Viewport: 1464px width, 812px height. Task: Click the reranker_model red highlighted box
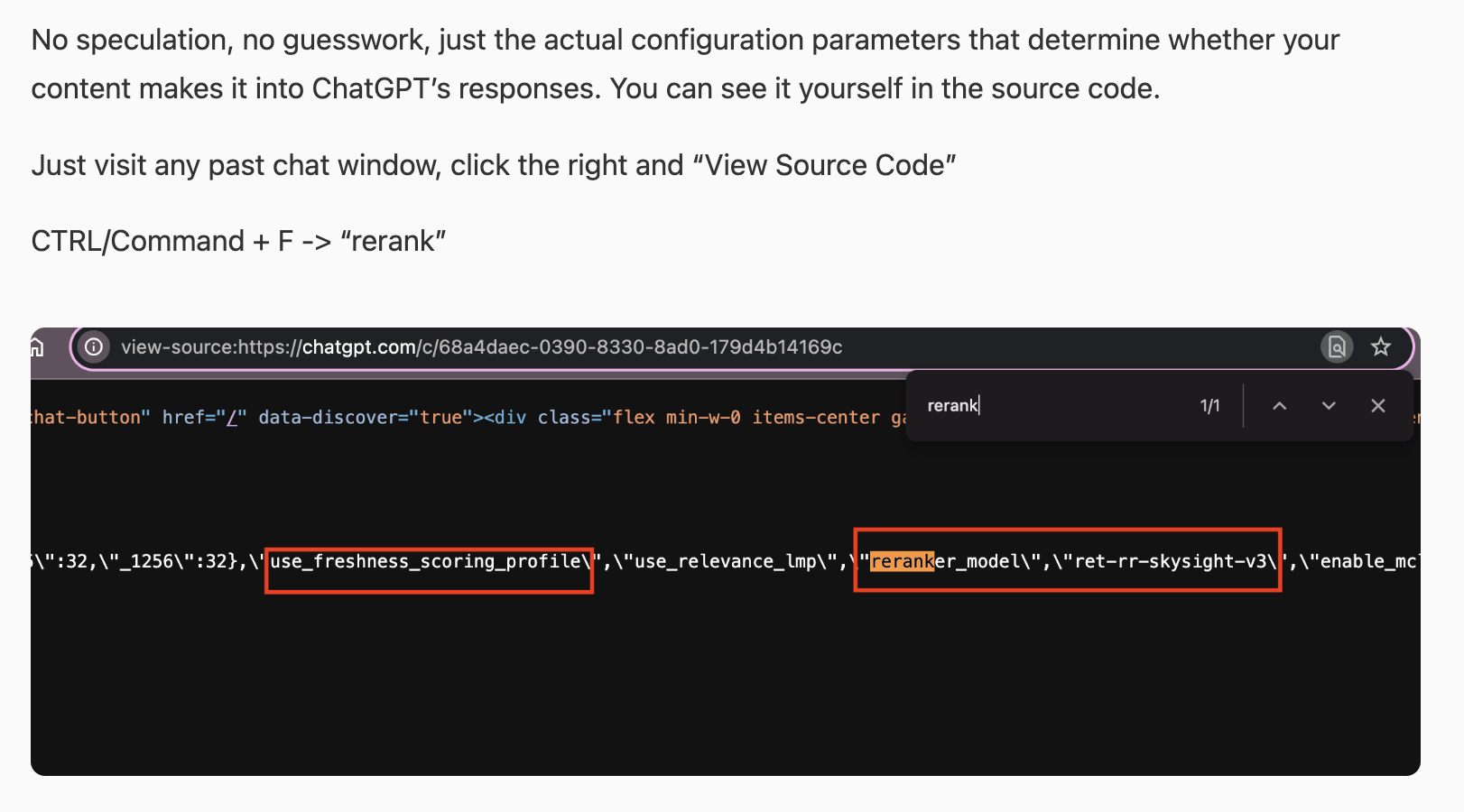[x=1068, y=561]
